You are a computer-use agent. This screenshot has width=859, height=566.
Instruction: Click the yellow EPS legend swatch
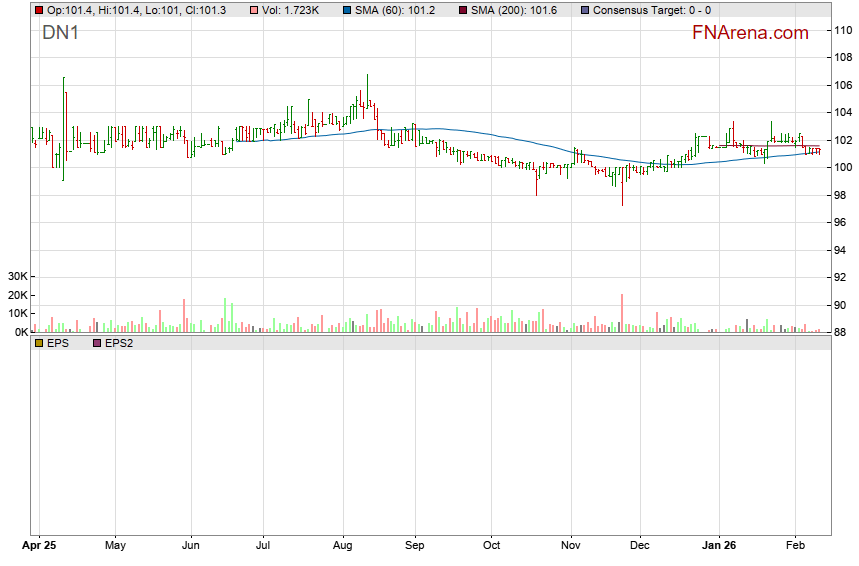coord(39,343)
